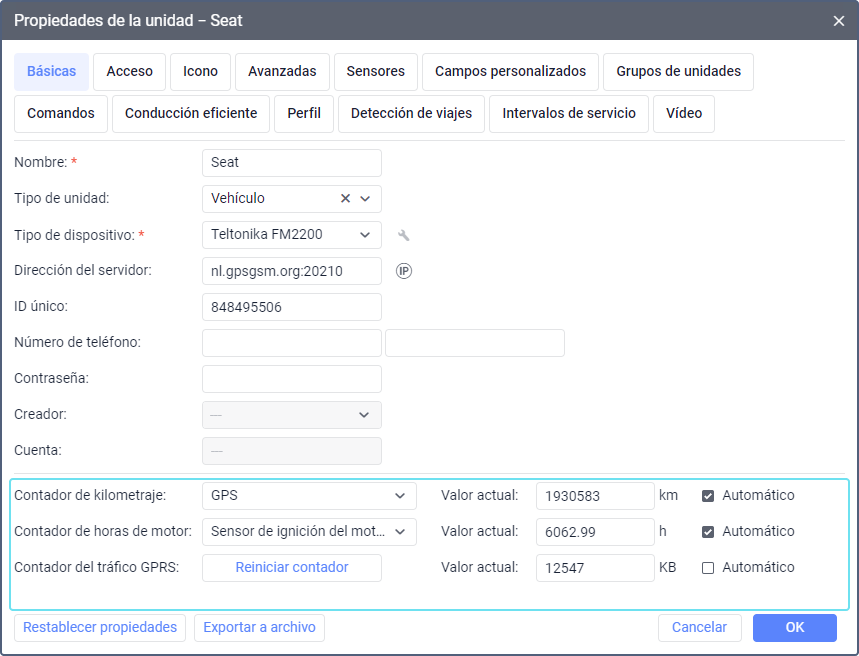Toggle Automático checkbox for mileage counter
The width and height of the screenshot is (859, 656).
708,496
